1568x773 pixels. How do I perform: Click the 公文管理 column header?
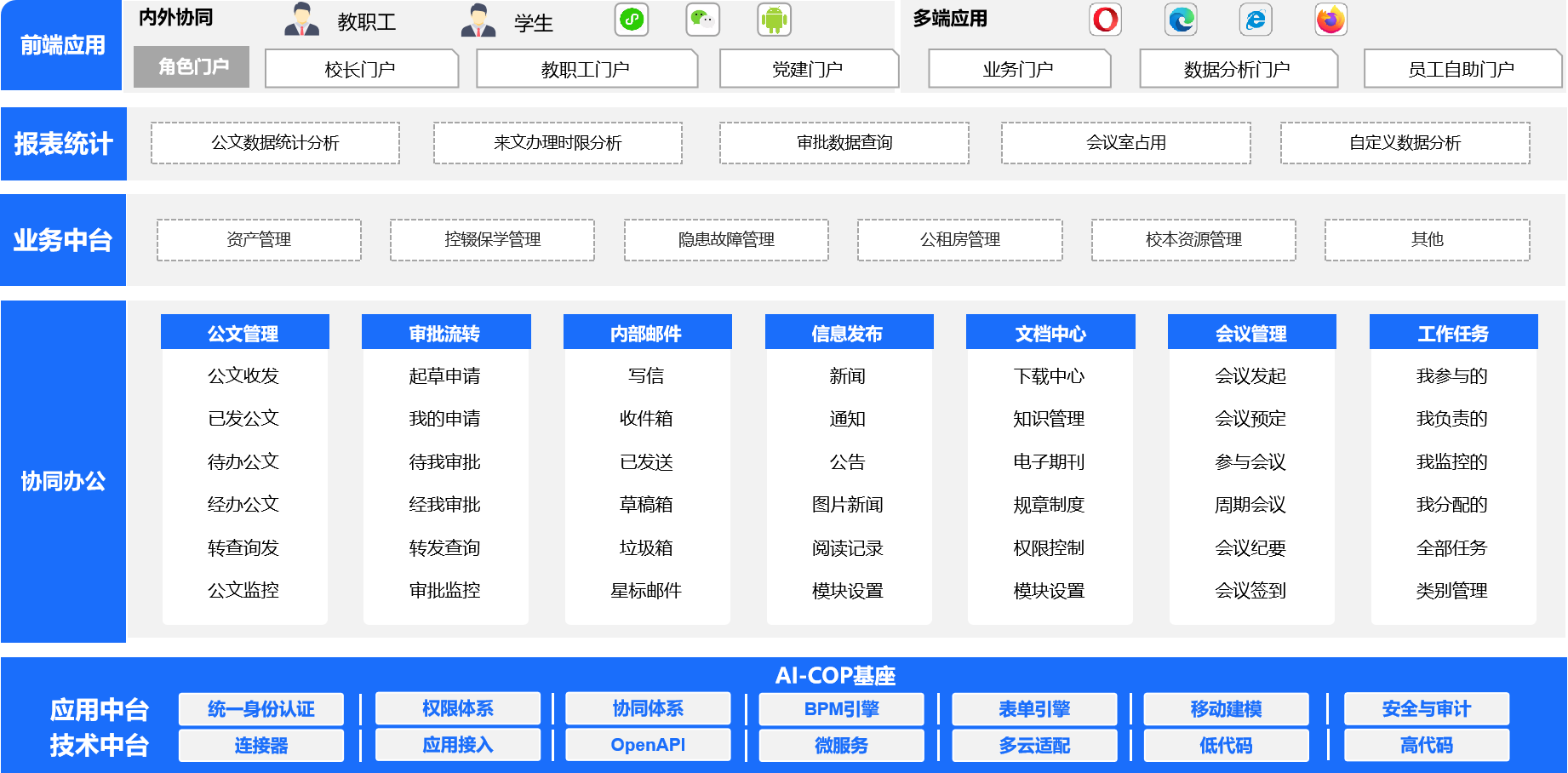pos(244,333)
